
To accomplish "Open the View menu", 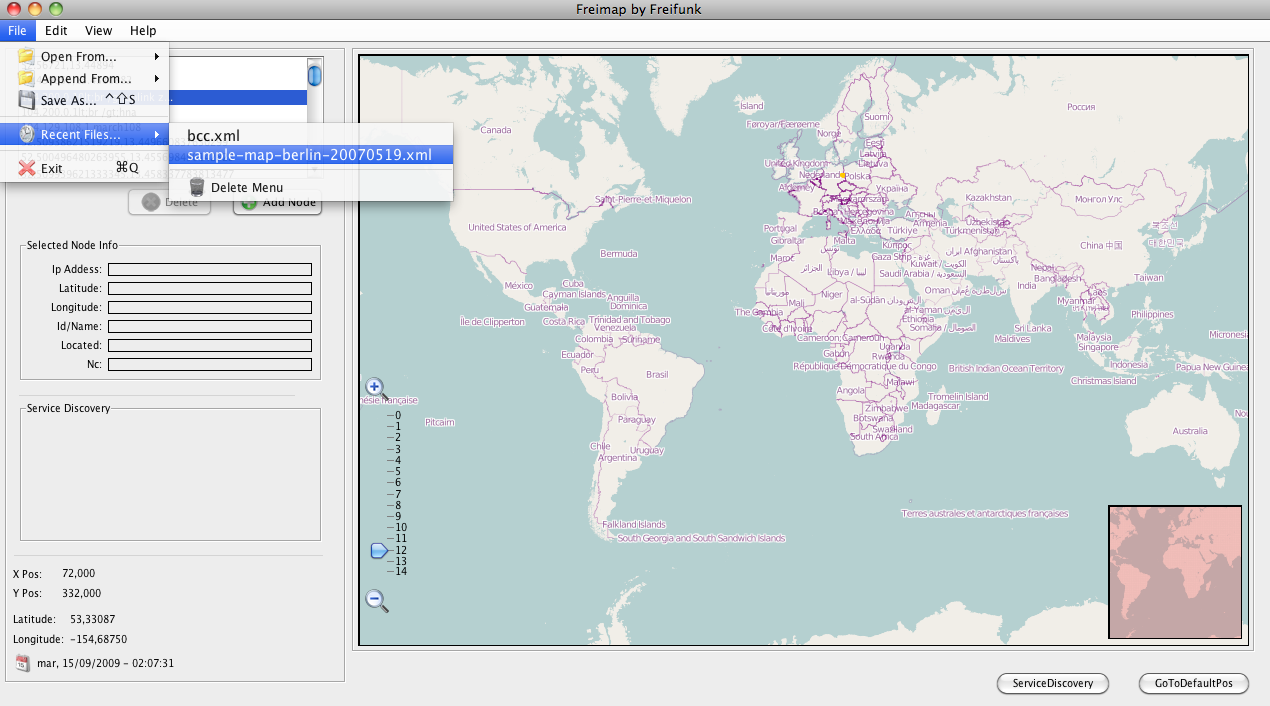I will coord(98,31).
